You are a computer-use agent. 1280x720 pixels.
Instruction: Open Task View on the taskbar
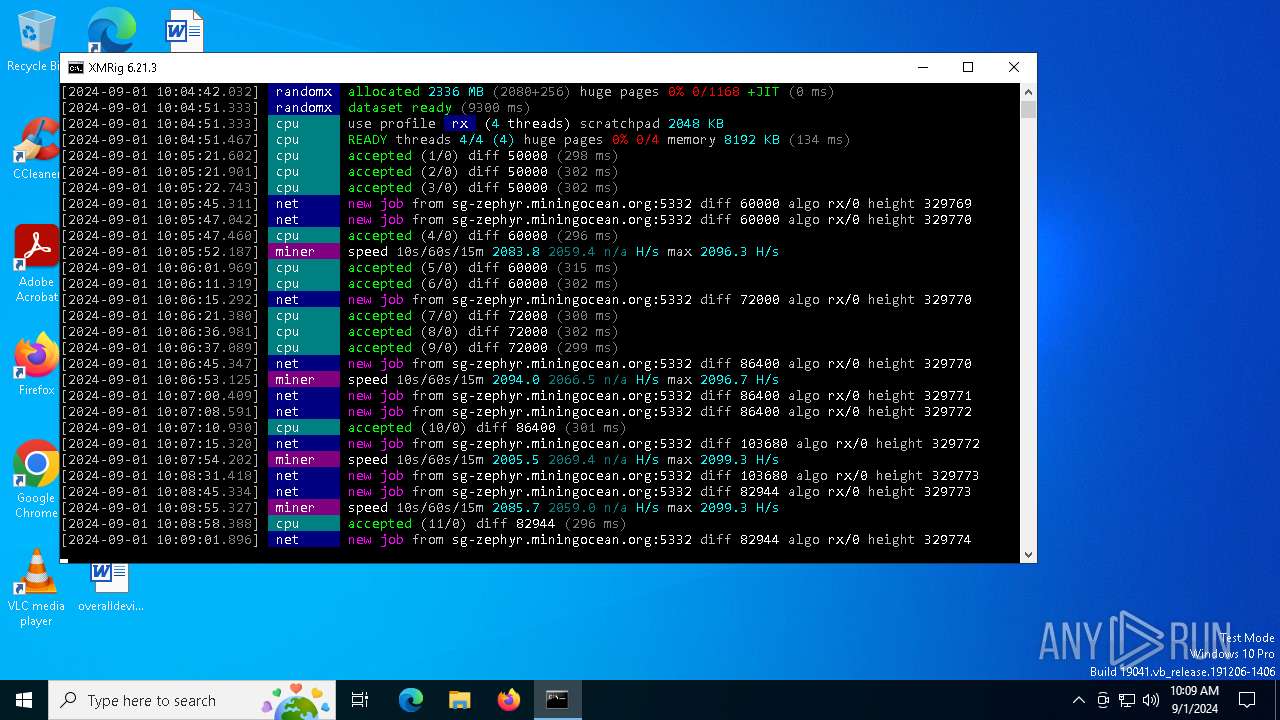click(x=360, y=700)
